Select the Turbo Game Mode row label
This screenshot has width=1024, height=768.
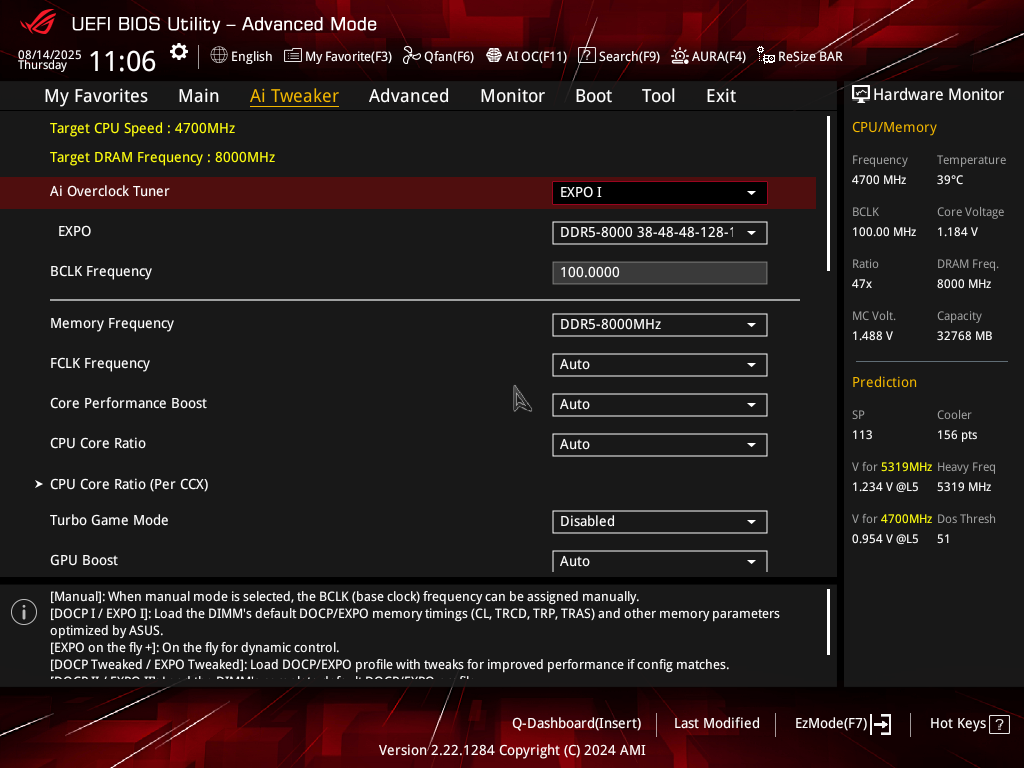click(109, 520)
